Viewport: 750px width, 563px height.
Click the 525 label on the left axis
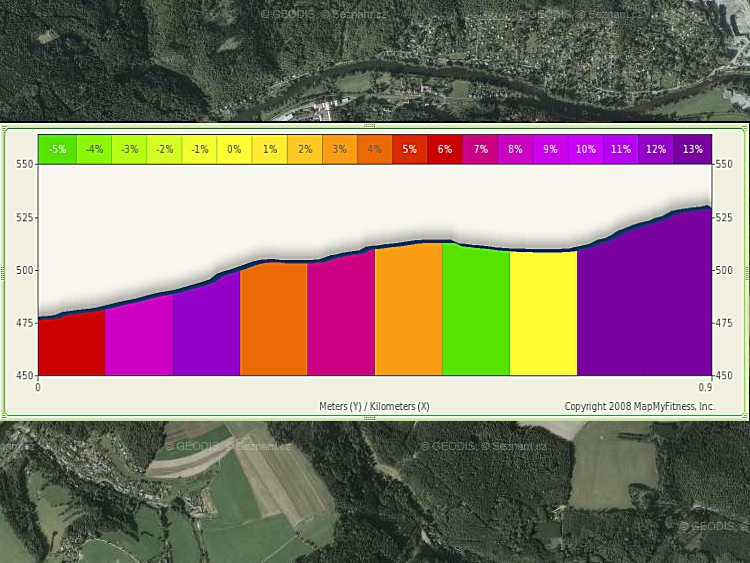point(24,217)
